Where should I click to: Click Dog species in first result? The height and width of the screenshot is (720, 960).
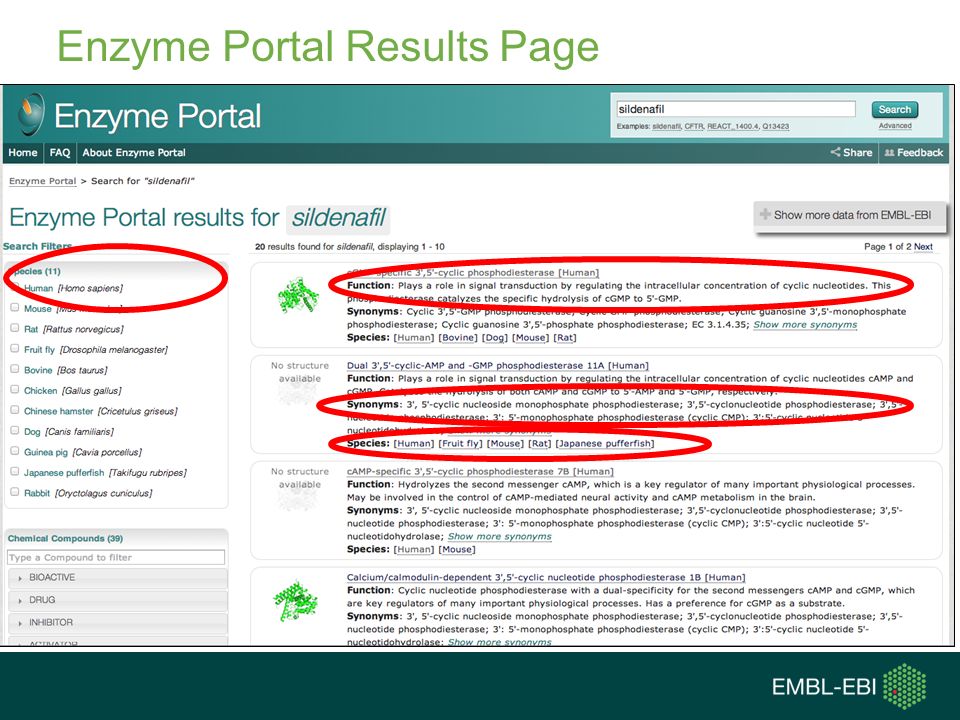tap(495, 337)
